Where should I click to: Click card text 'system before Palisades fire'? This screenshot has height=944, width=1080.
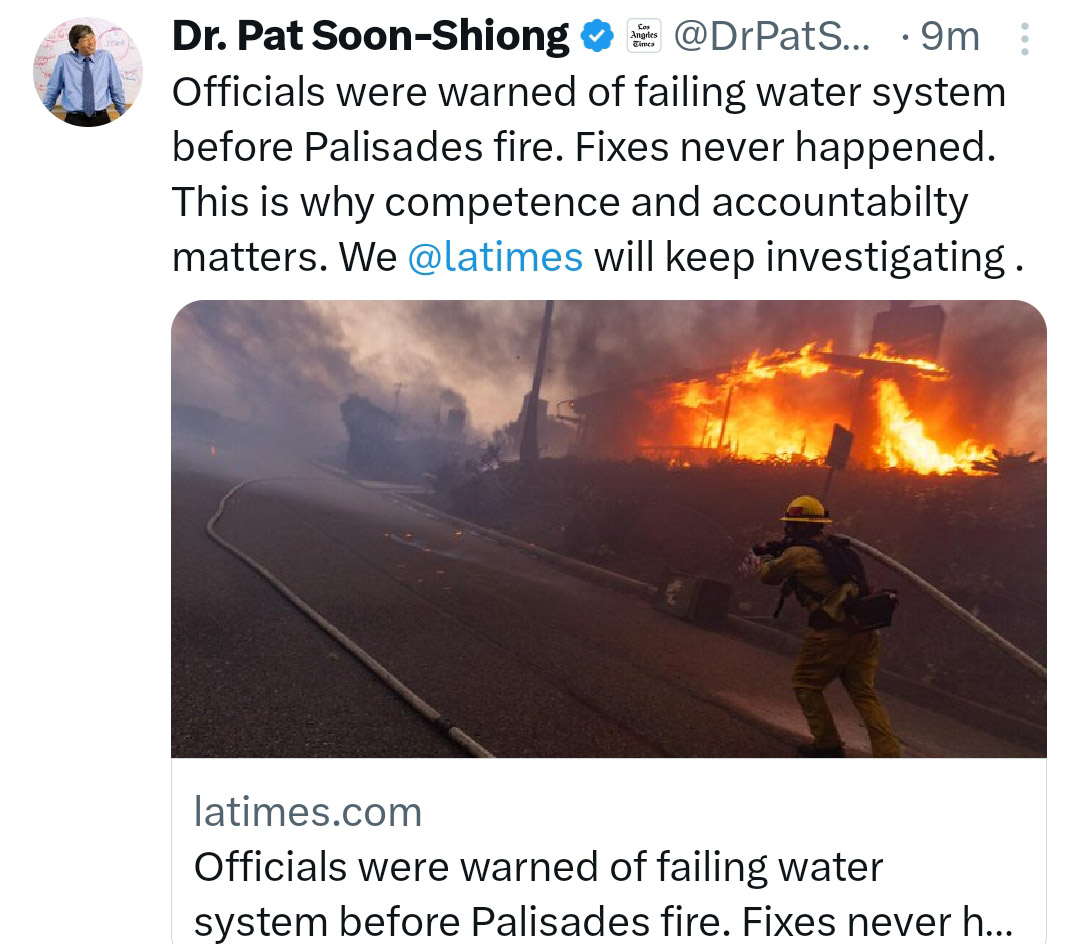pos(462,921)
